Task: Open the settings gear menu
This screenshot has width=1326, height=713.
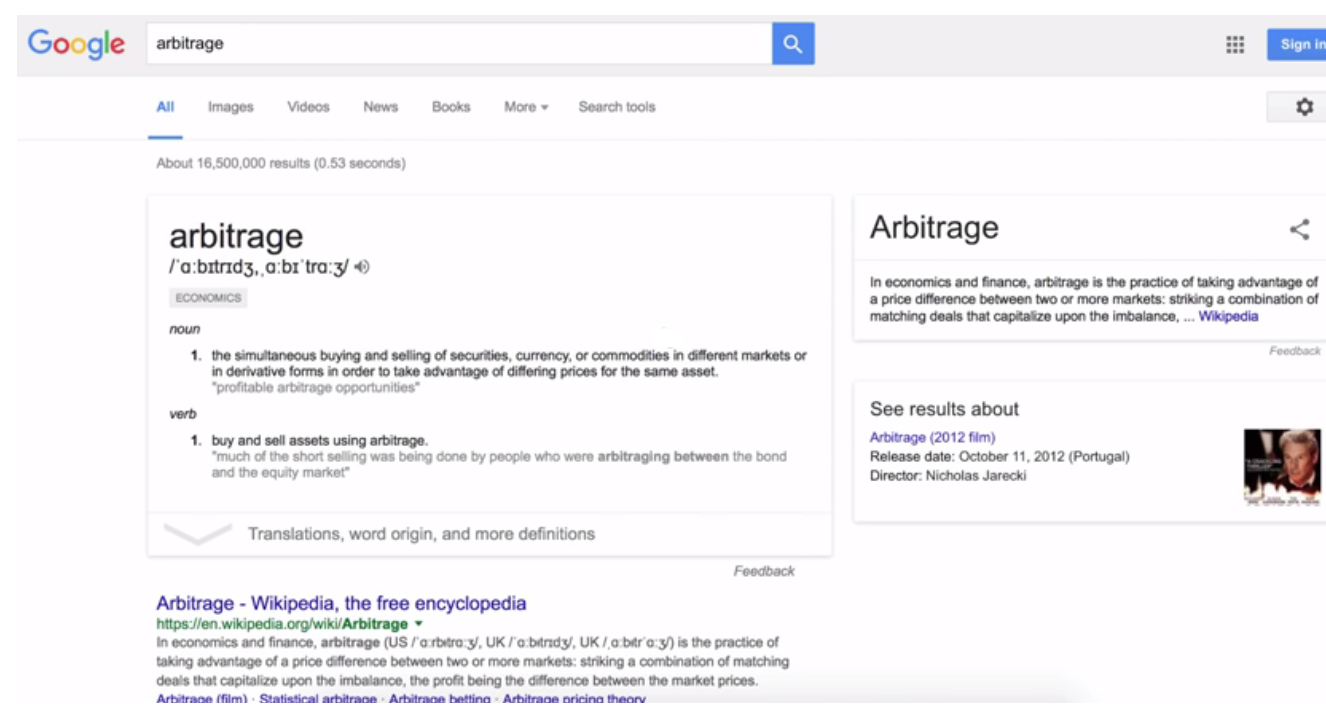Action: (1304, 107)
